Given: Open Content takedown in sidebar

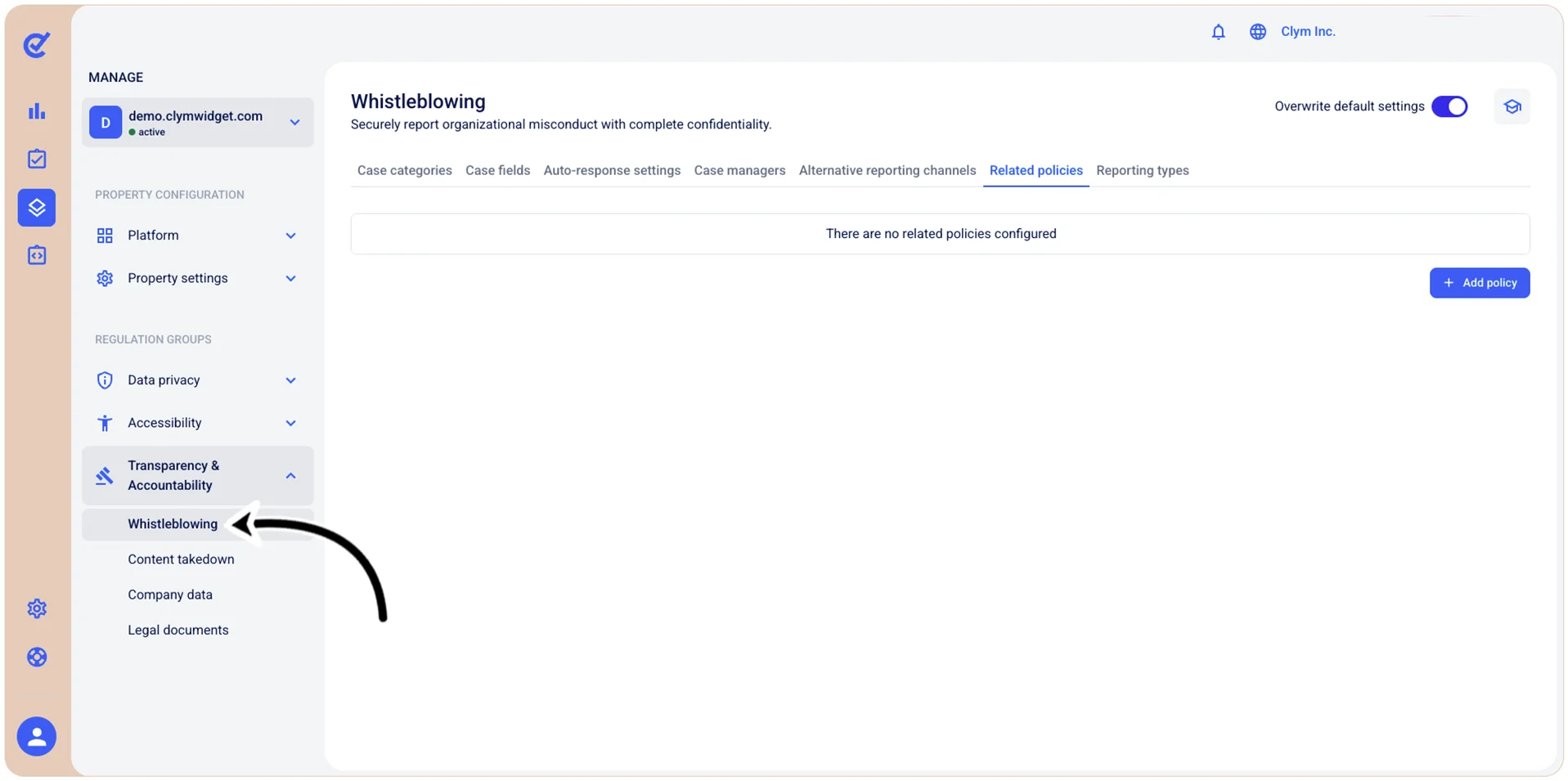Looking at the screenshot, I should tap(181, 559).
